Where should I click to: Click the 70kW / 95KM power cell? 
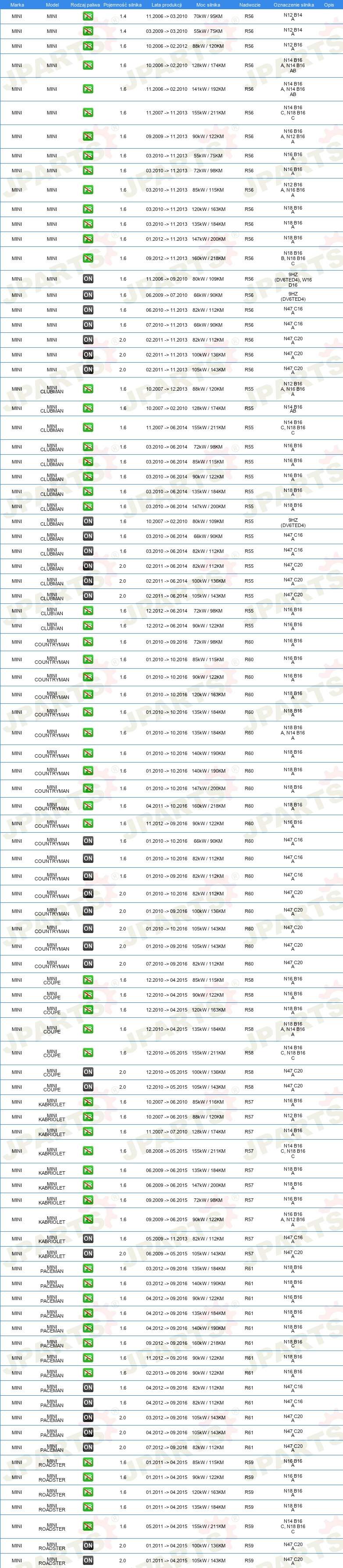coord(208,16)
